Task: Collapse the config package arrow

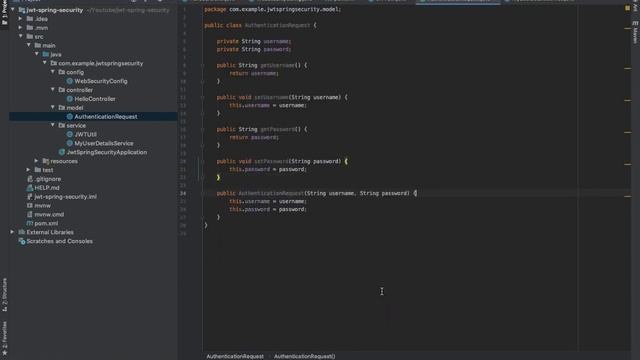Action: tap(53, 72)
